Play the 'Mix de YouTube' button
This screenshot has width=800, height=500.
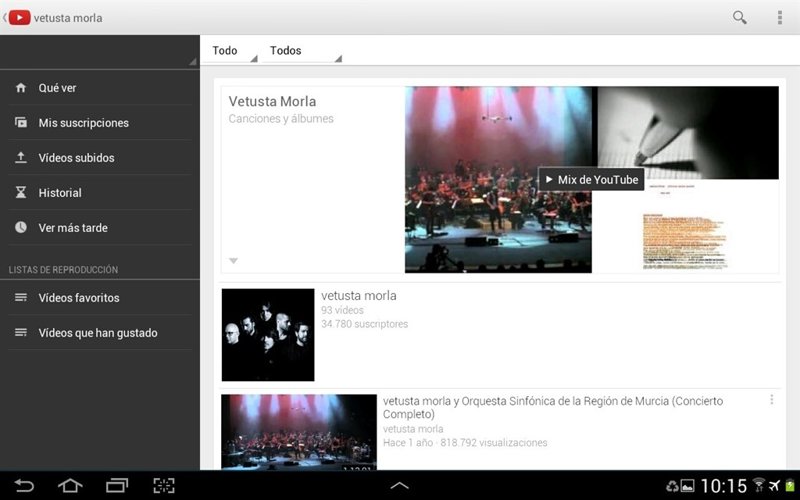point(591,180)
